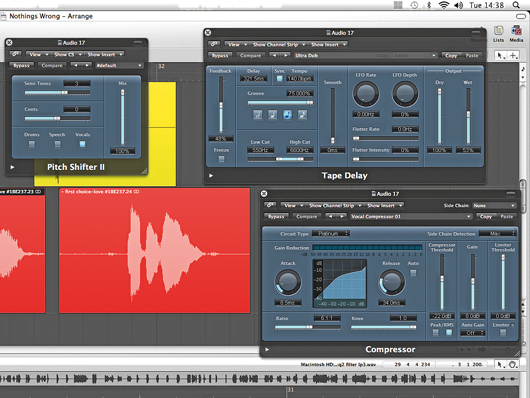
Task: Toggle Auto release in Compressor
Action: (x=413, y=273)
